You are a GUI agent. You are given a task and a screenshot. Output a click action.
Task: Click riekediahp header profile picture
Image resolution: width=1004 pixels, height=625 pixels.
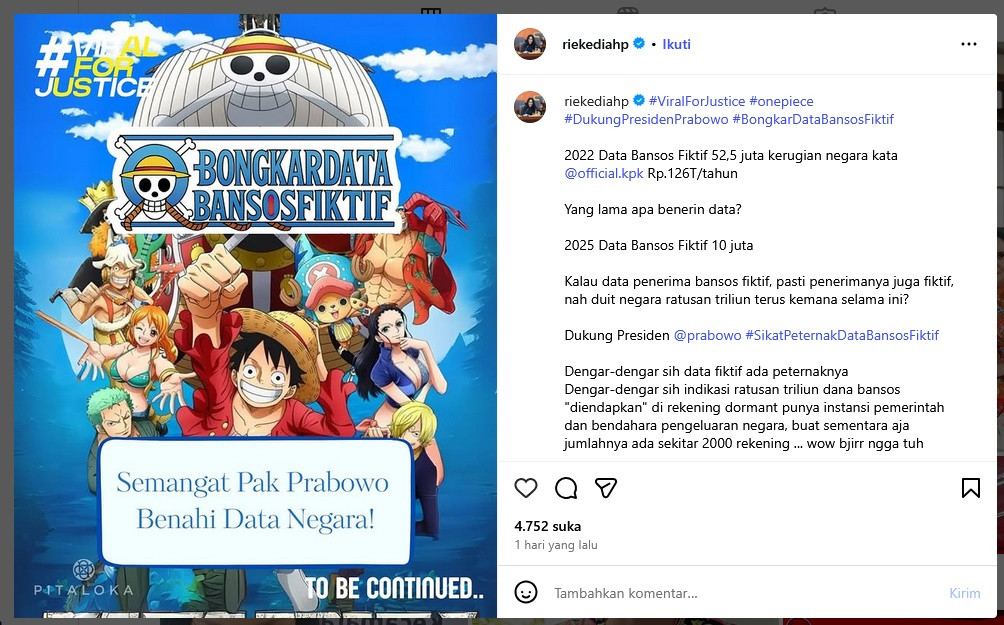coord(530,44)
